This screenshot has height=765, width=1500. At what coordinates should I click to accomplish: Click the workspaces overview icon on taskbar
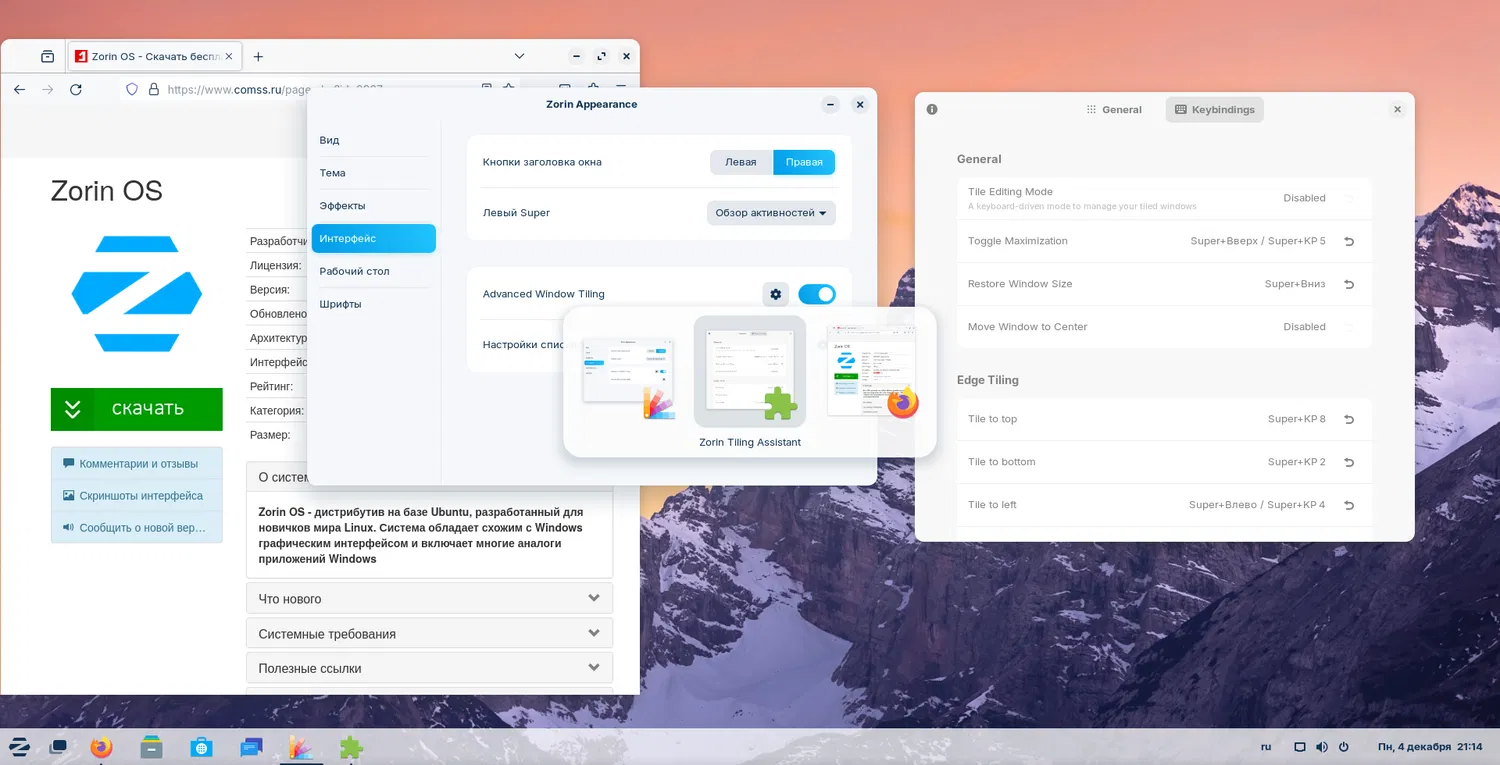[x=59, y=747]
